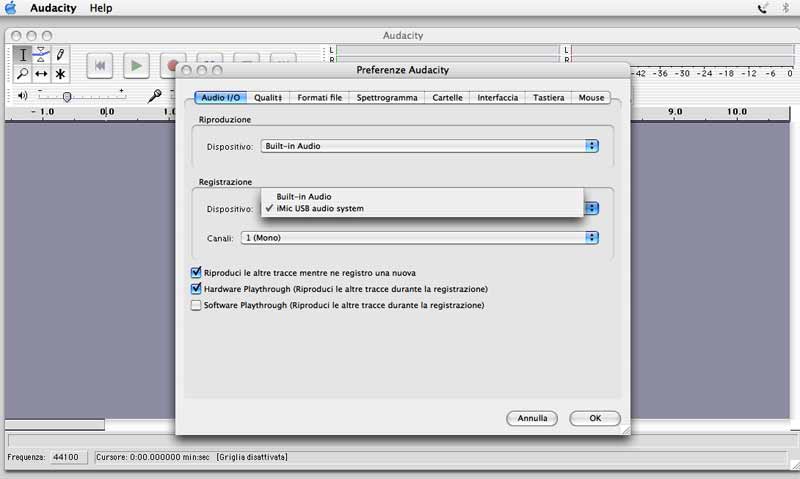This screenshot has height=479, width=800.
Task: Click the Bluetooth icon in menu bar
Action: pos(786,8)
